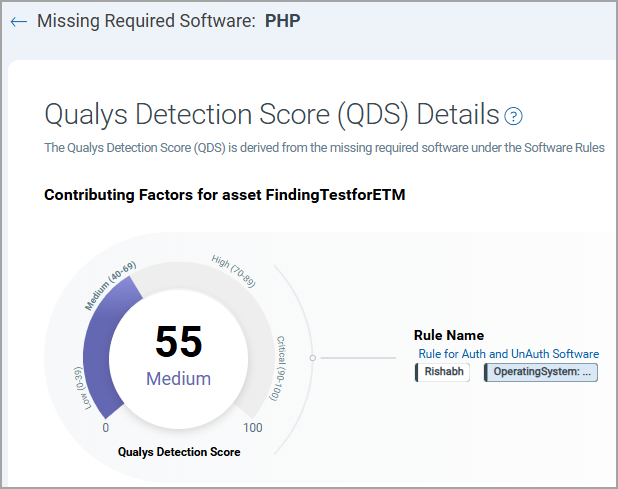Select the Rishabh tag

(x=443, y=372)
